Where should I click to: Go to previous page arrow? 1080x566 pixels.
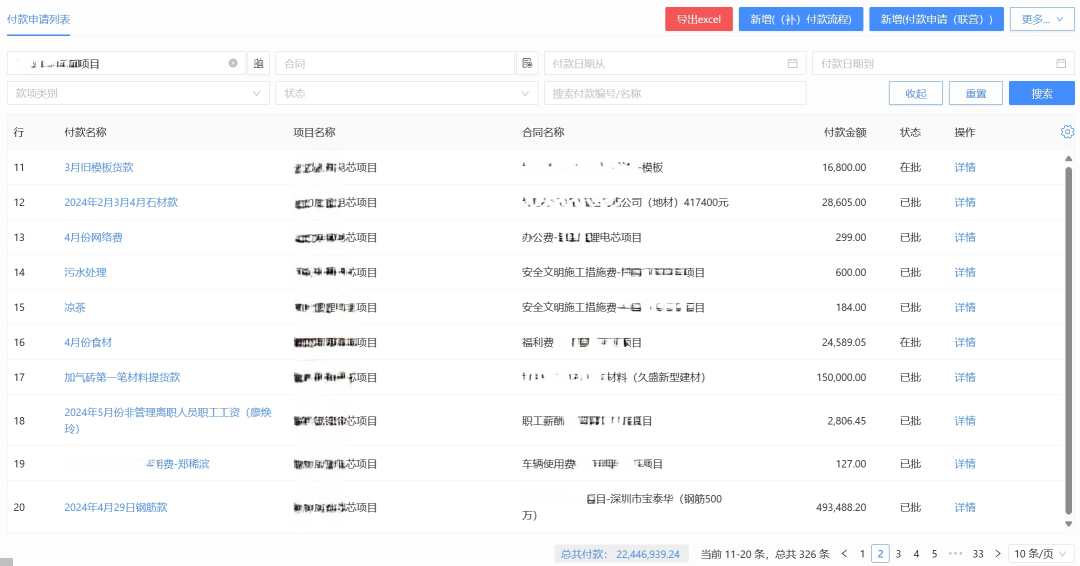click(x=844, y=554)
